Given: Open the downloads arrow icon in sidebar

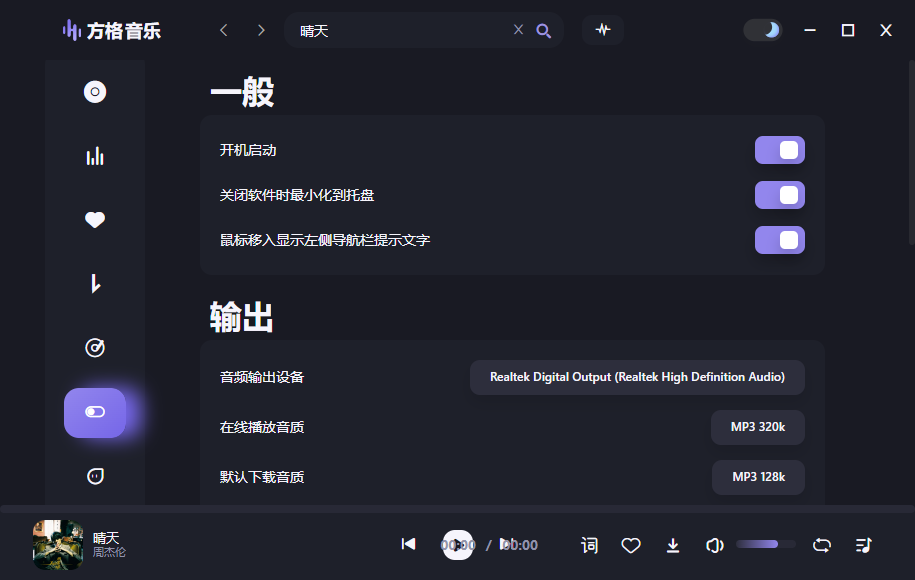Looking at the screenshot, I should [95, 284].
